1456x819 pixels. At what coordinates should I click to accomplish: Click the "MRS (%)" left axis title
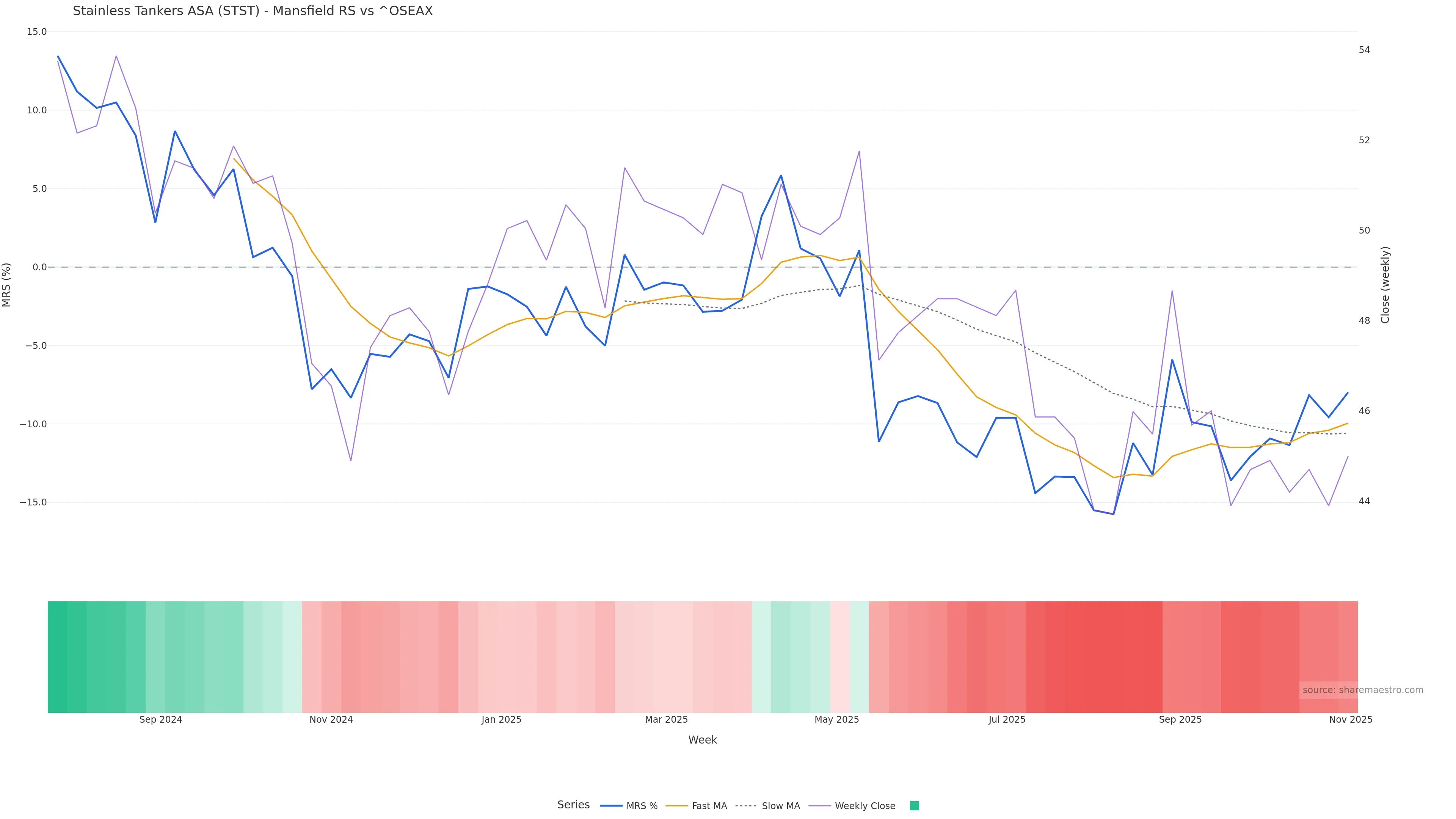pos(7,285)
